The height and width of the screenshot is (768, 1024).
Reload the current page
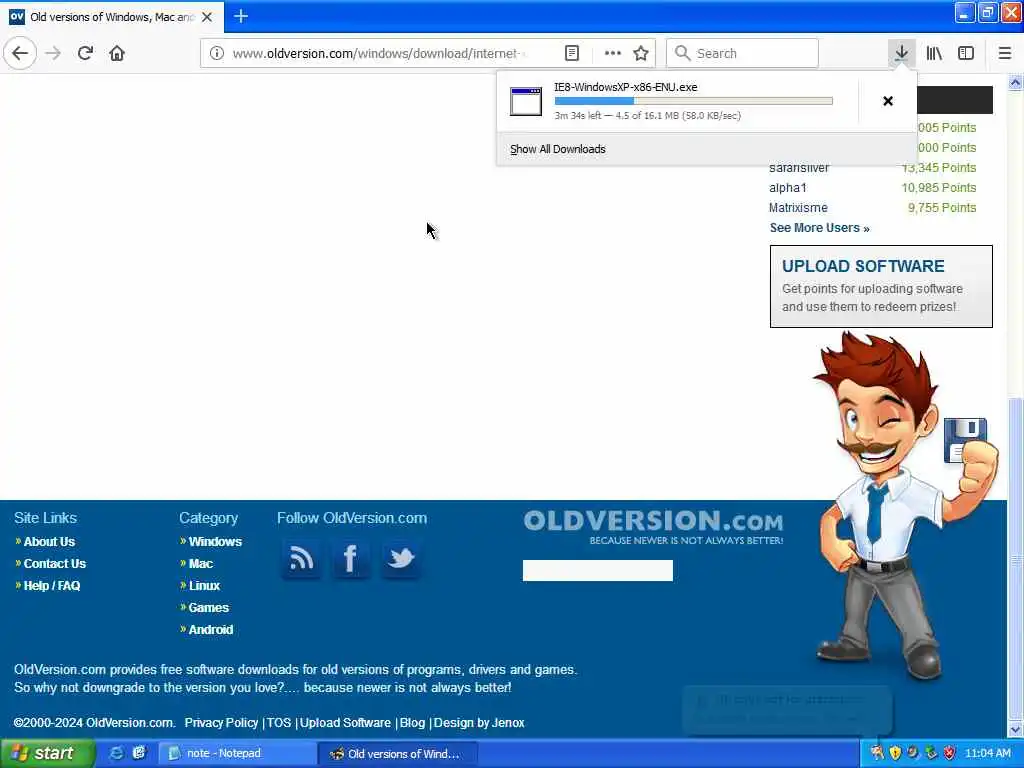(85, 53)
